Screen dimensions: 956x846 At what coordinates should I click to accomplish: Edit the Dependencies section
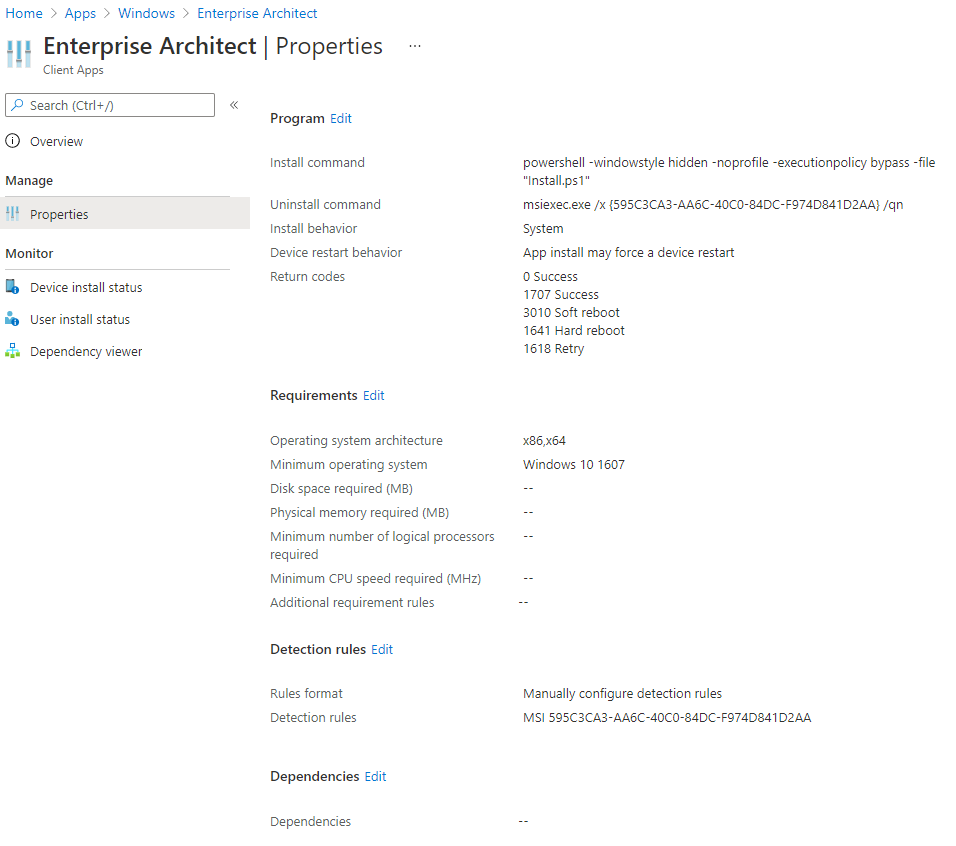click(375, 776)
